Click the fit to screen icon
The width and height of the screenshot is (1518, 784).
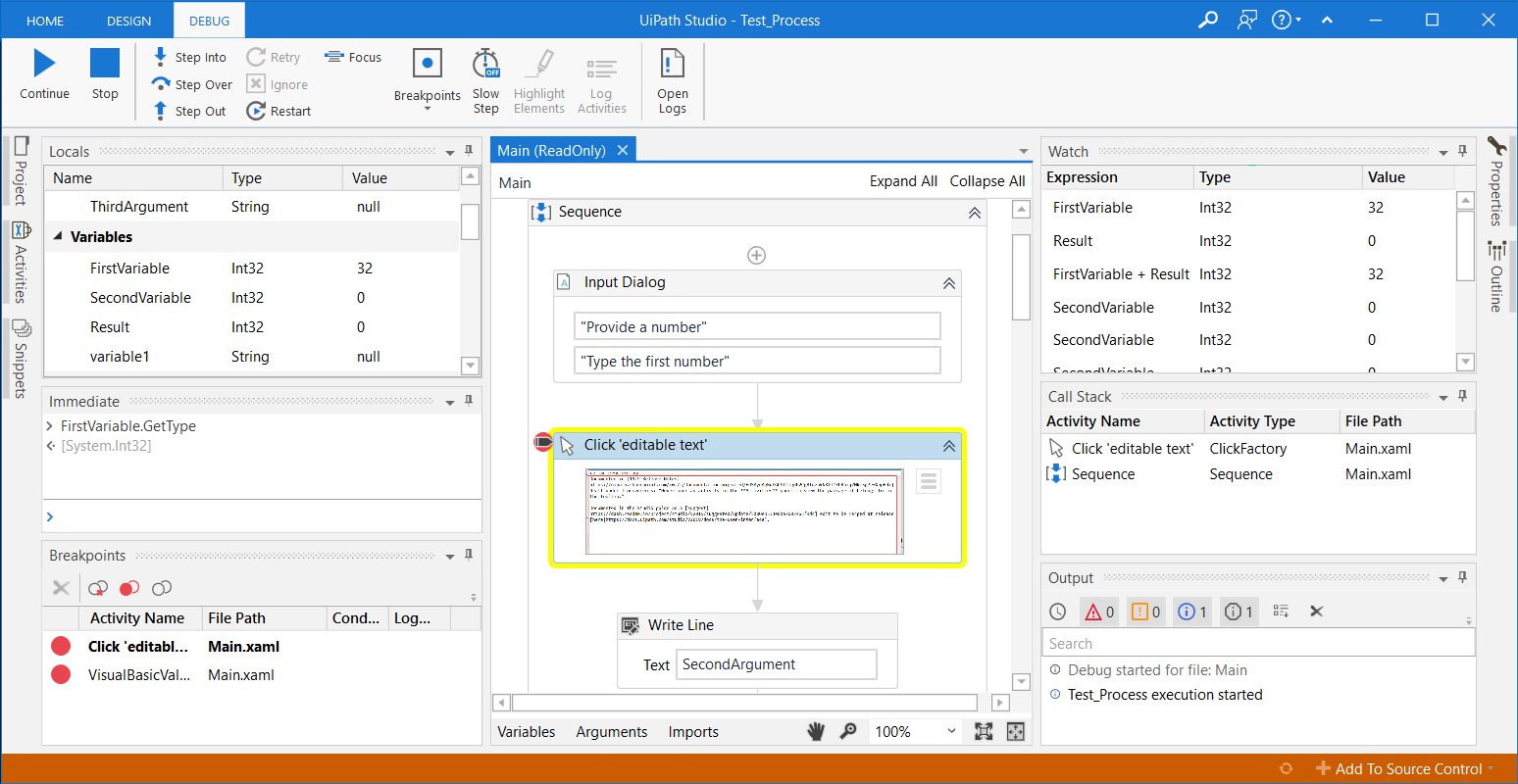coord(984,731)
